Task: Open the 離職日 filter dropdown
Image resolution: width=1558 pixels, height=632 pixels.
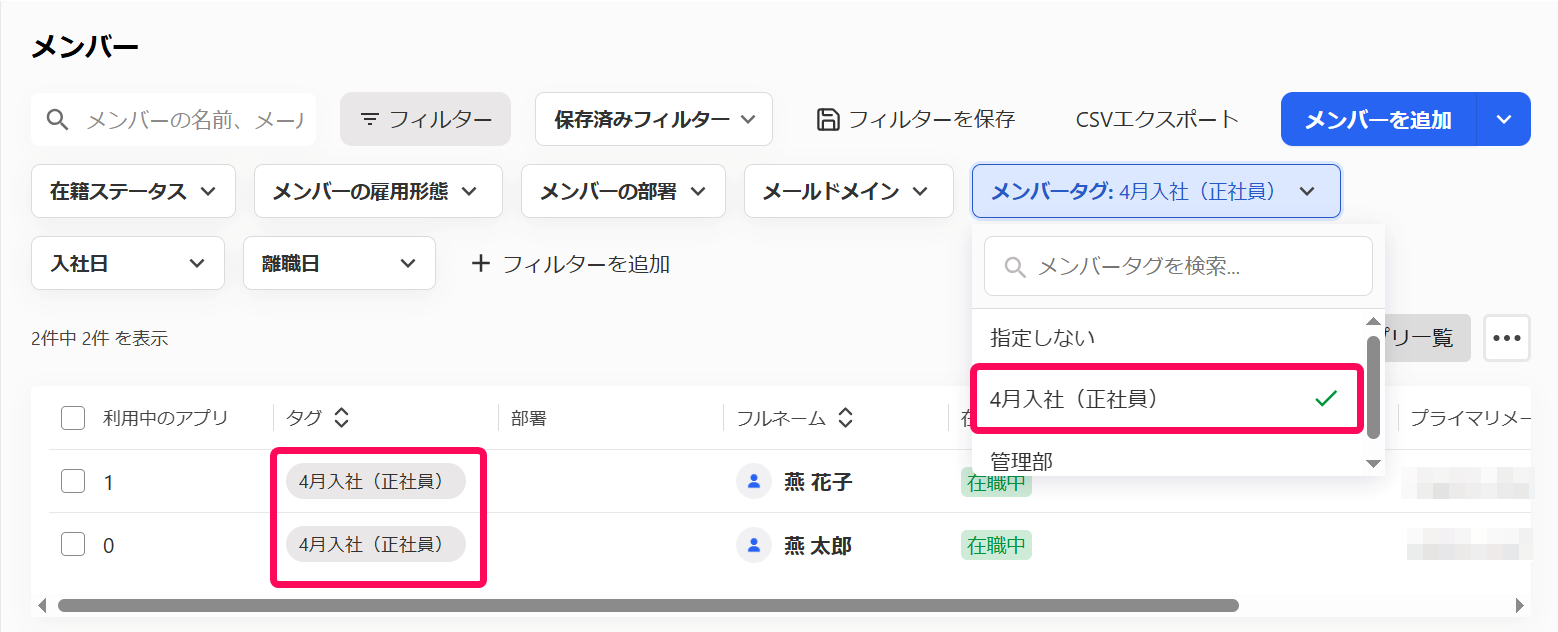Action: pyautogui.click(x=339, y=263)
